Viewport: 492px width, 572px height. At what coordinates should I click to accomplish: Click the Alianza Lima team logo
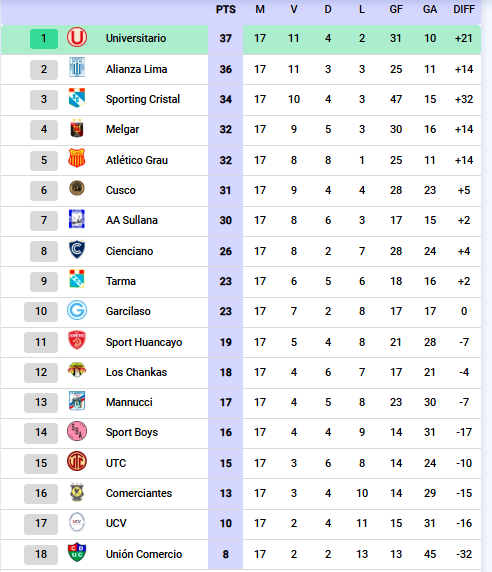click(77, 67)
